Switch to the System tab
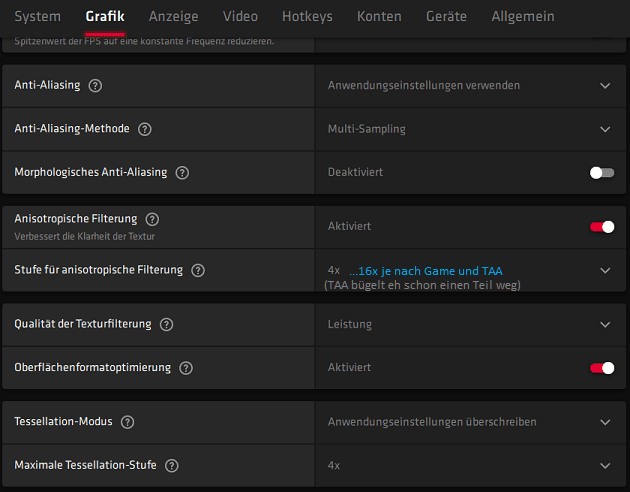The width and height of the screenshot is (630, 492). (38, 16)
